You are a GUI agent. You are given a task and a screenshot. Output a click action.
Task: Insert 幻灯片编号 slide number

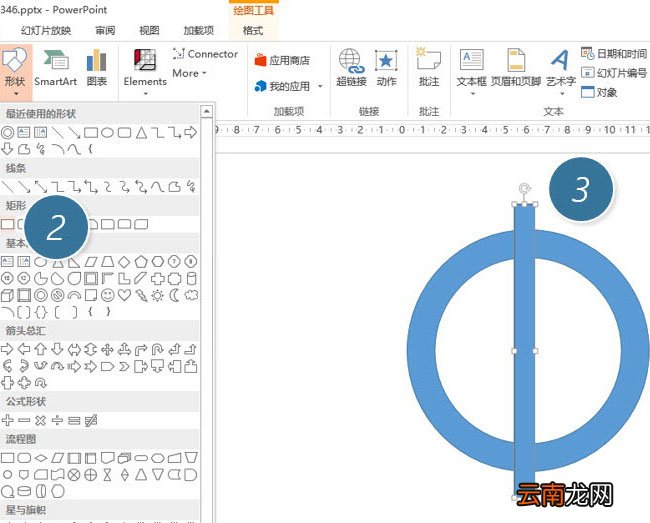click(x=614, y=73)
